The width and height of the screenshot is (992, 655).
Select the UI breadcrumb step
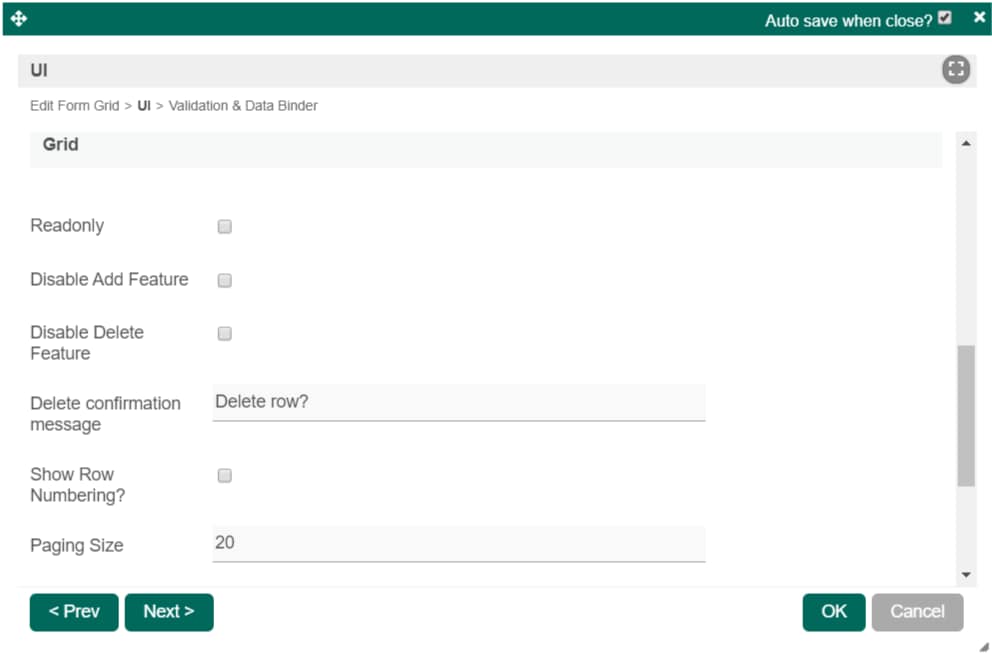click(144, 106)
